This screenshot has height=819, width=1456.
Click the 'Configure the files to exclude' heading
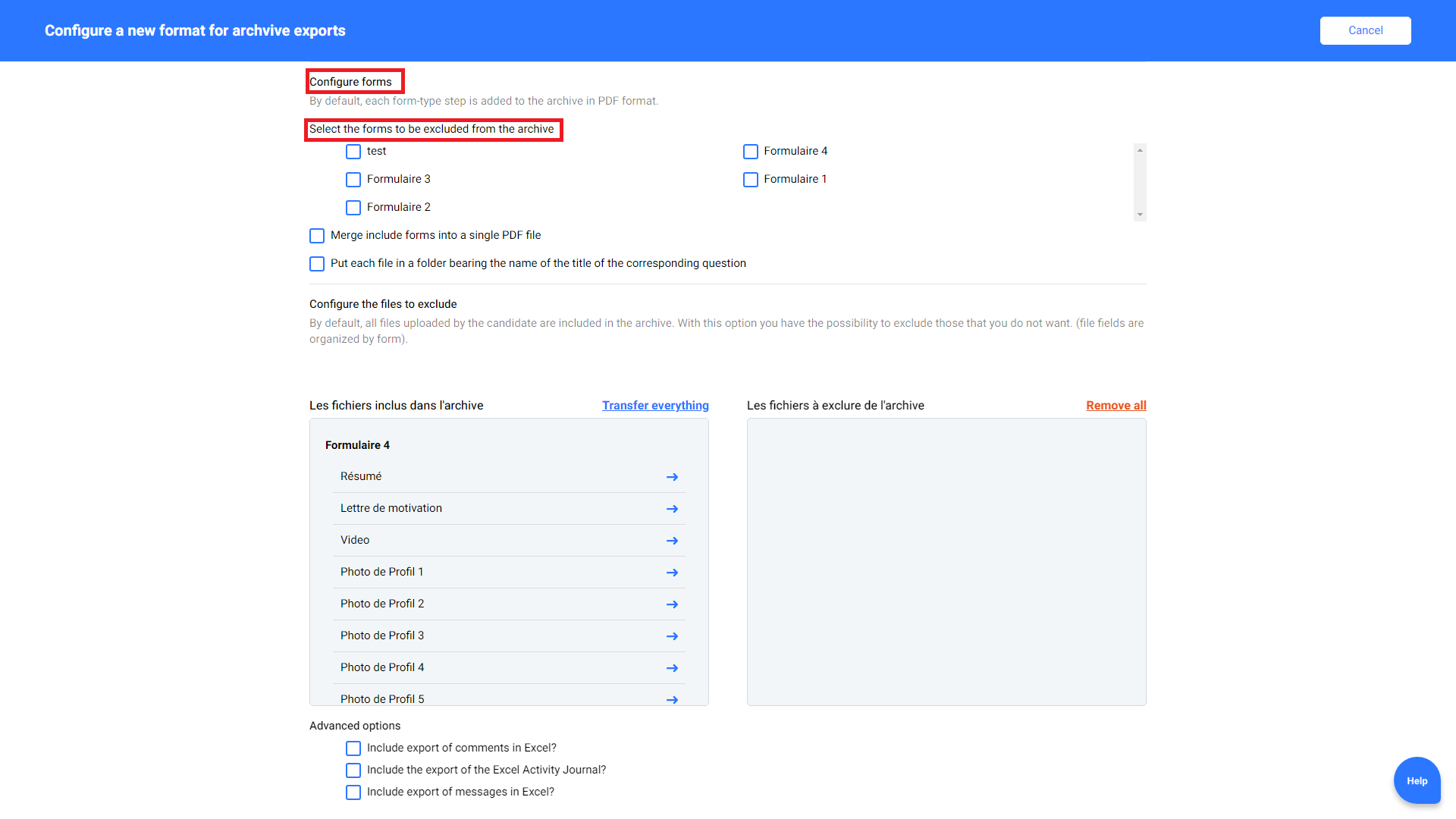383,304
